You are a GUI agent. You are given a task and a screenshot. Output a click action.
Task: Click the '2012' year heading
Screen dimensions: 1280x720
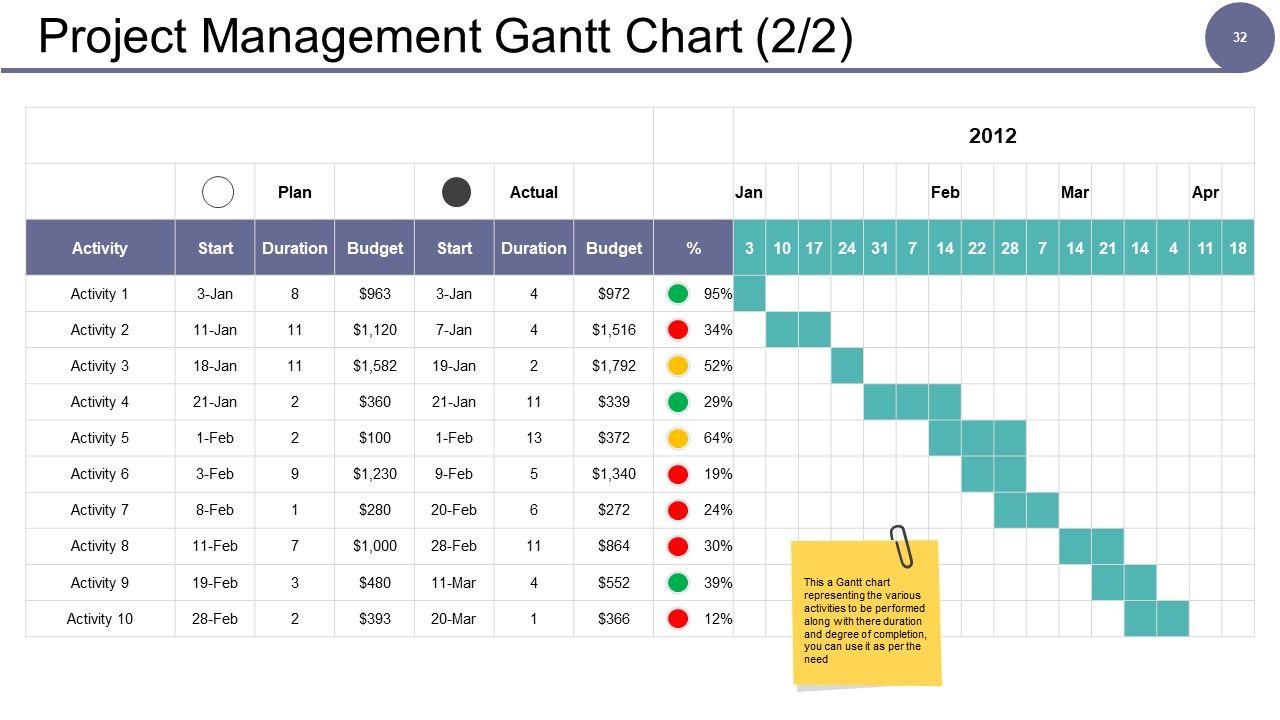pos(993,136)
